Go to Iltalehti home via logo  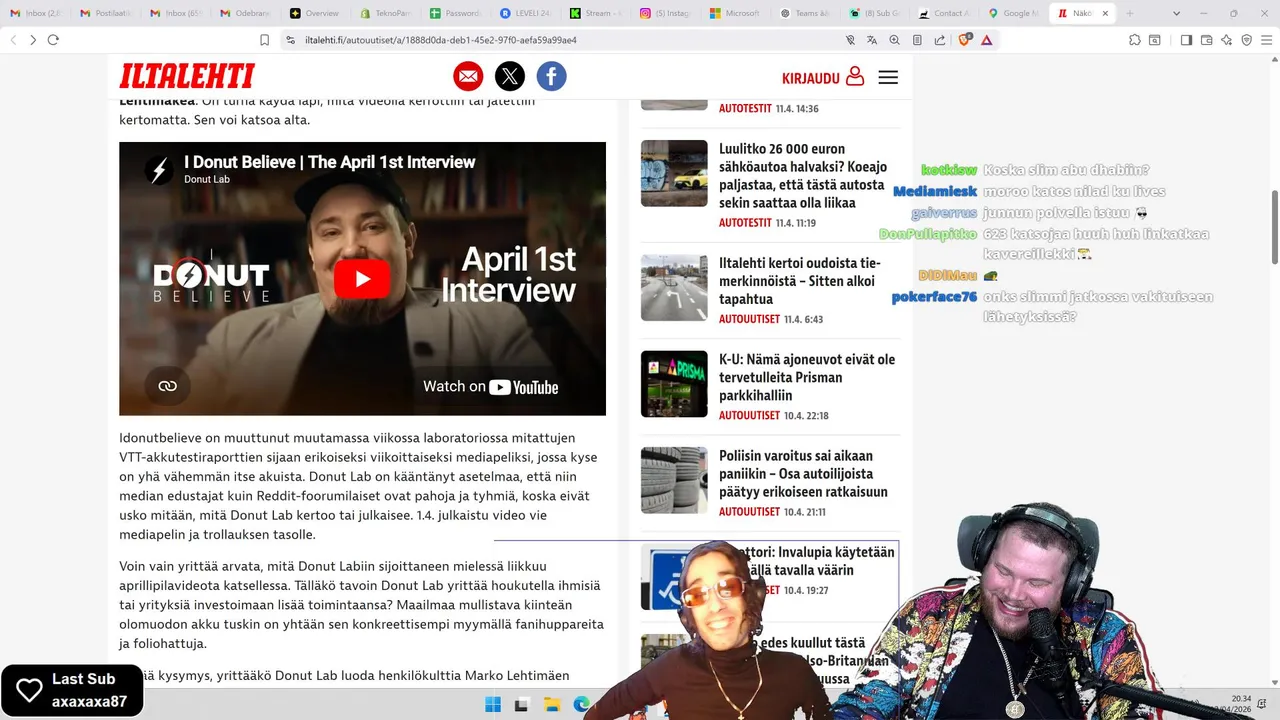coord(187,76)
